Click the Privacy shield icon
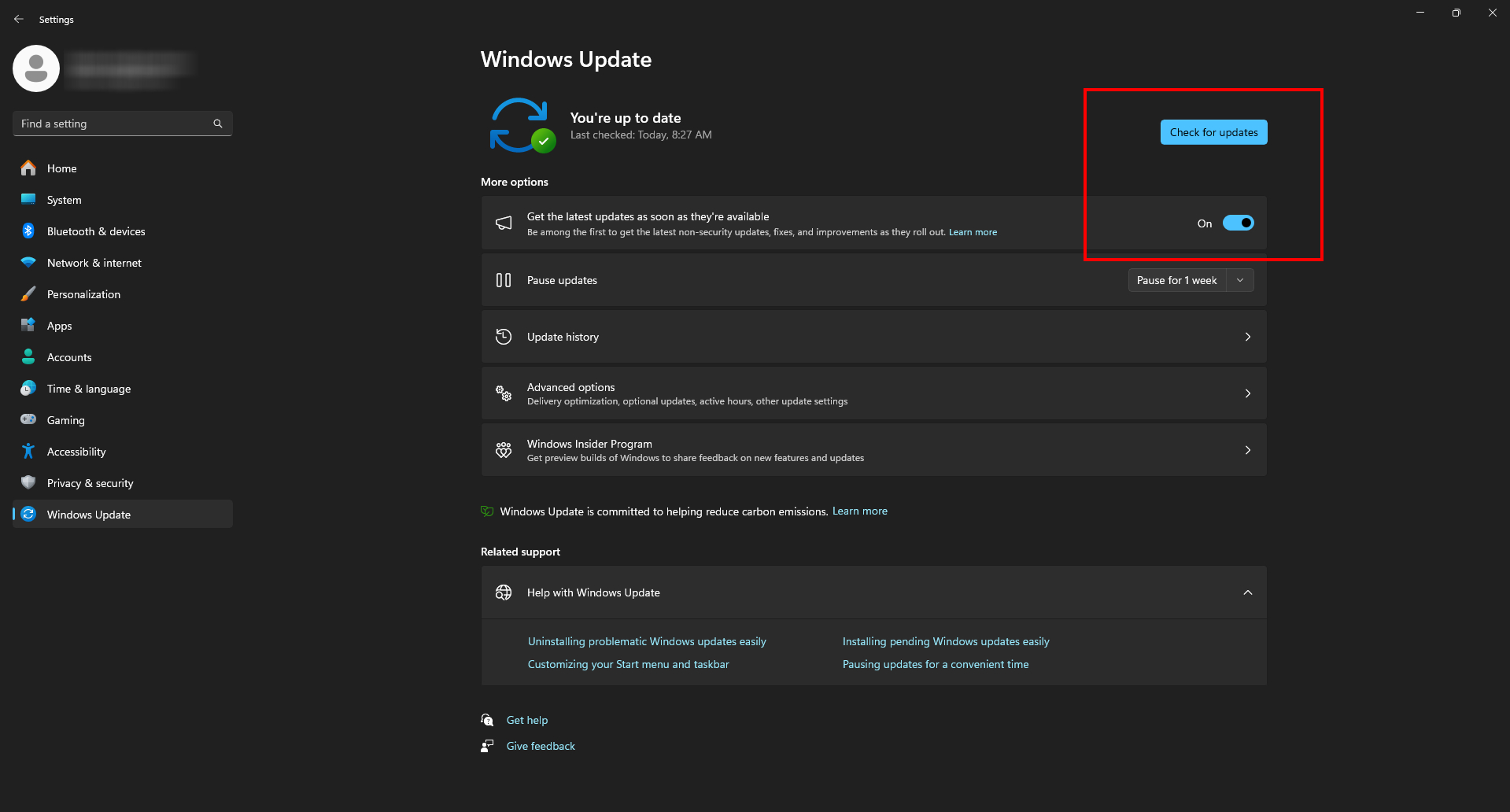The width and height of the screenshot is (1510, 812). click(x=28, y=482)
